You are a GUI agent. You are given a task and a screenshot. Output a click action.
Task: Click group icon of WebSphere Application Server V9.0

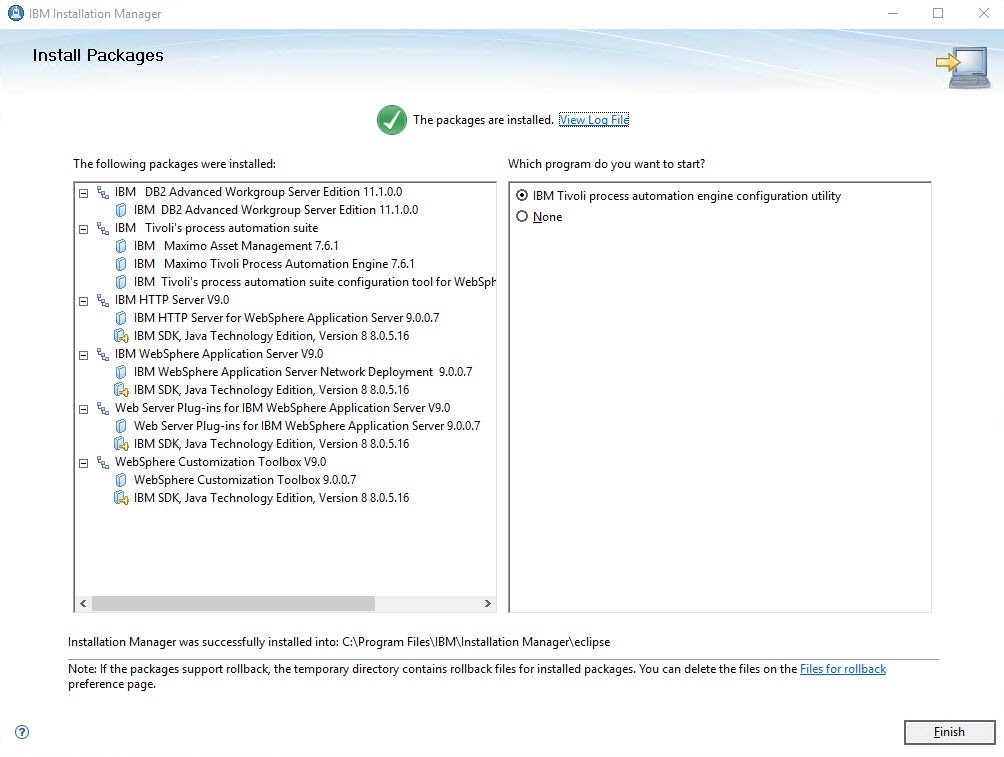tap(102, 354)
